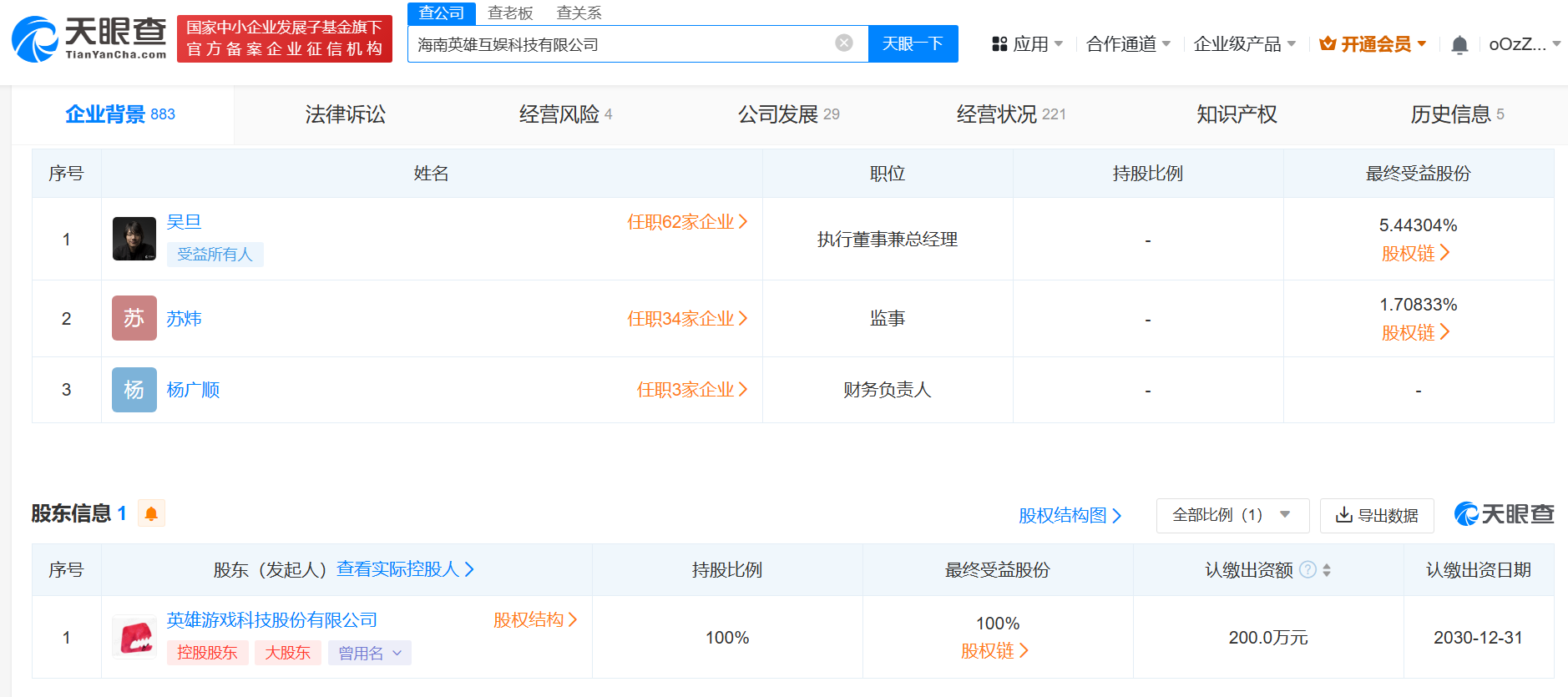1568x697 pixels.
Task: Open 股权链 under 1.70833%
Action: 1416,332
